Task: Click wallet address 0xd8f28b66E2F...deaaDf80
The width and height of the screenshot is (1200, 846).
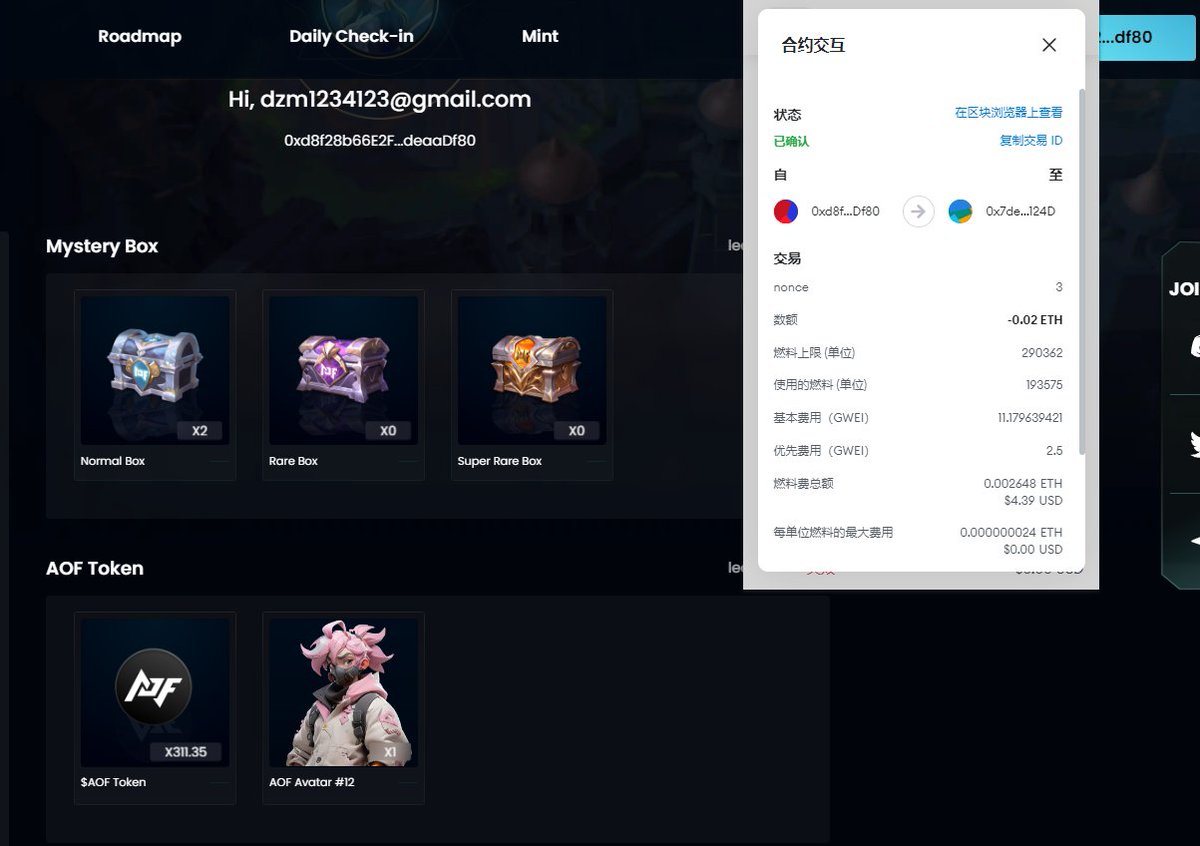Action: click(380, 140)
